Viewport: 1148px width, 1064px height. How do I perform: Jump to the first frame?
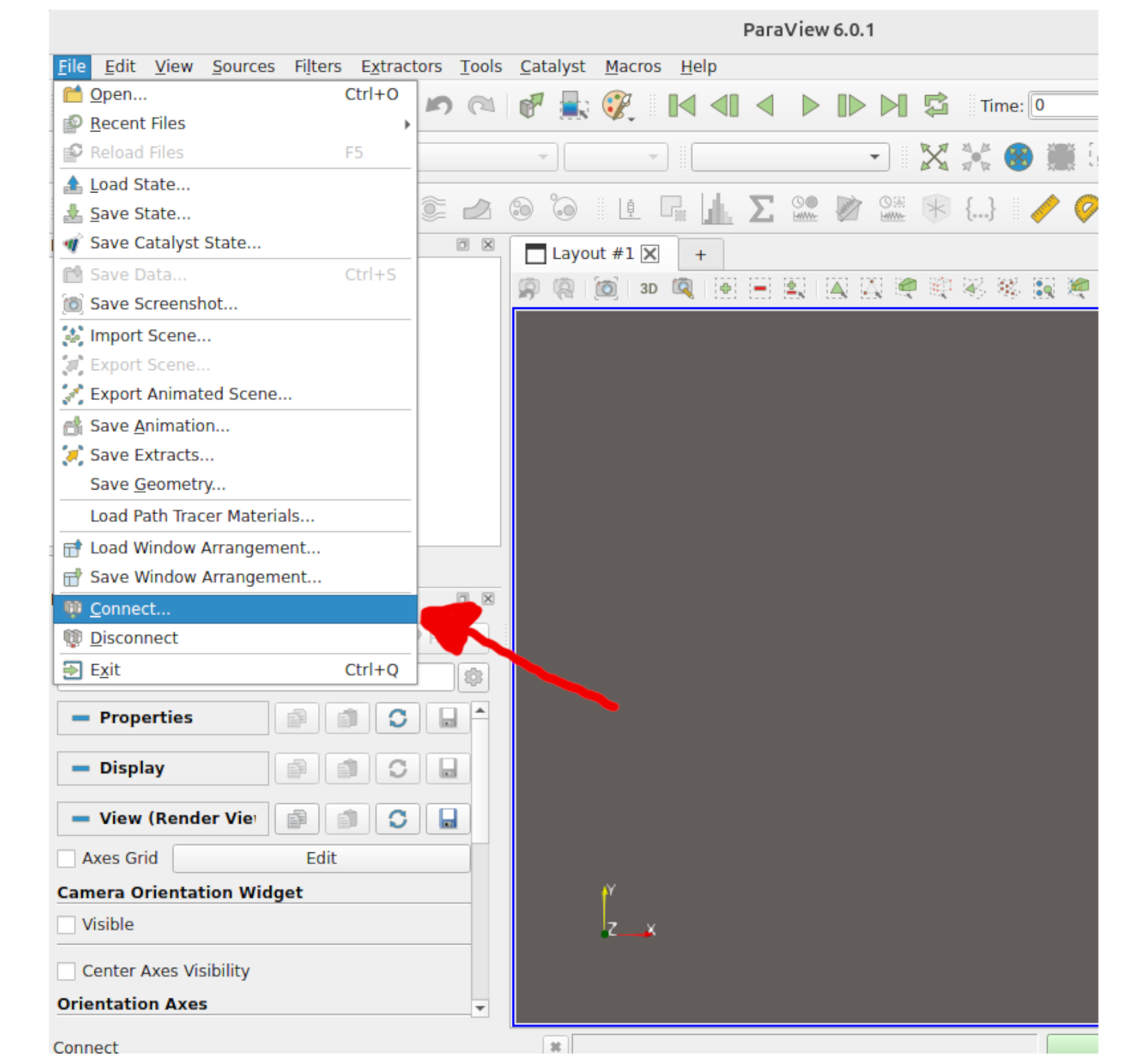point(682,106)
